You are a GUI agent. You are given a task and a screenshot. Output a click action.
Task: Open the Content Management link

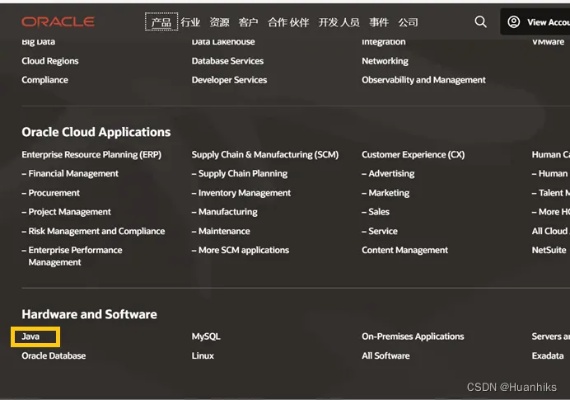(x=405, y=250)
